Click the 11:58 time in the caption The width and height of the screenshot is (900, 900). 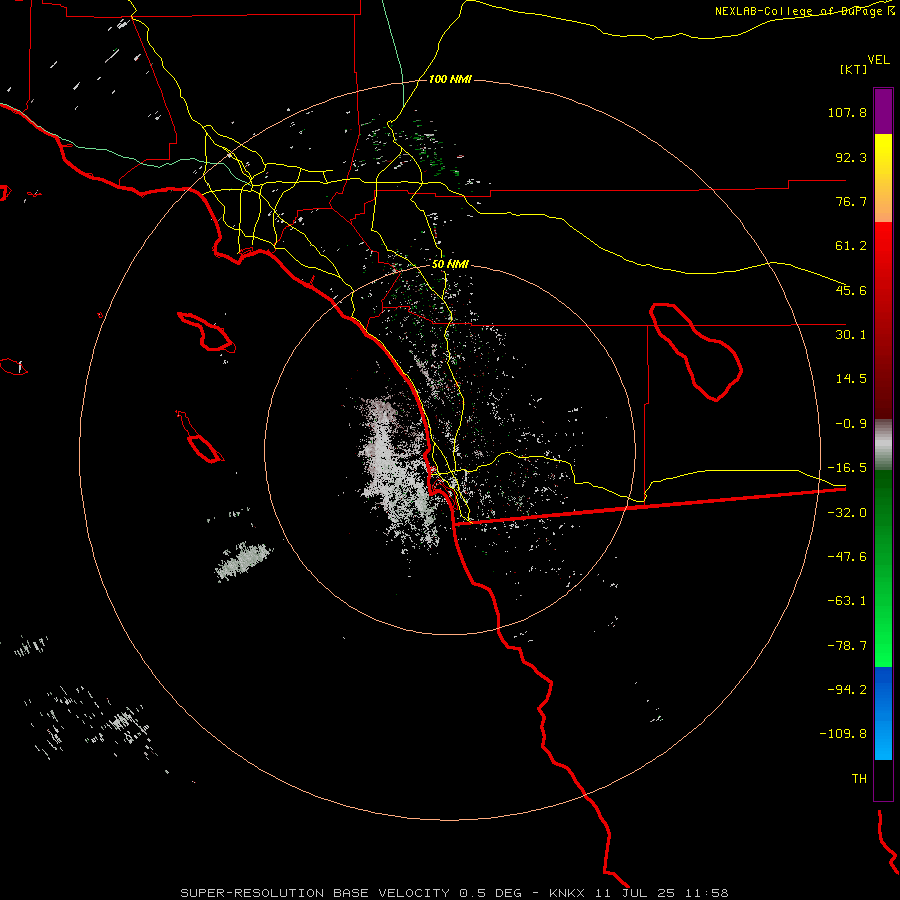point(707,893)
